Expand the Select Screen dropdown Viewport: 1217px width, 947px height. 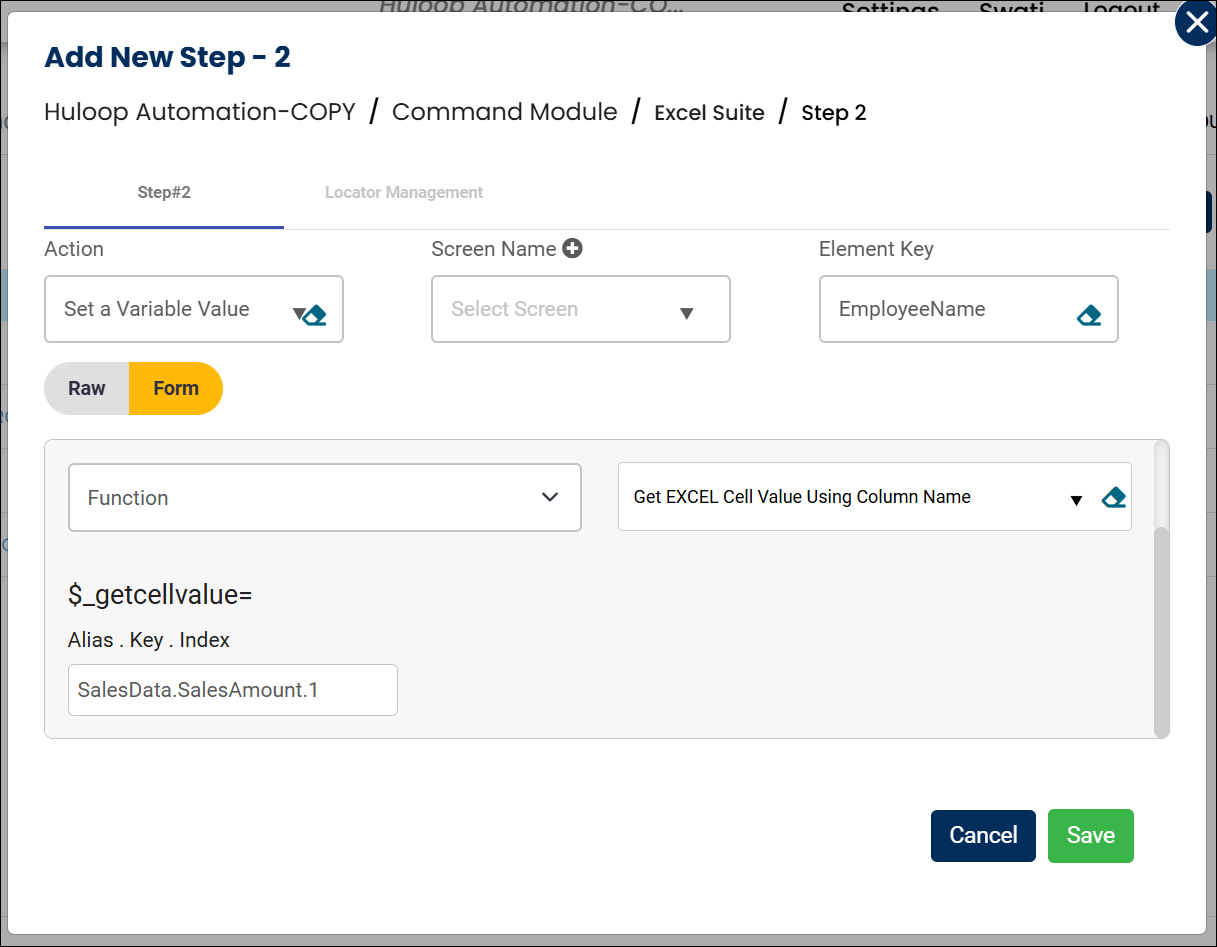point(686,313)
